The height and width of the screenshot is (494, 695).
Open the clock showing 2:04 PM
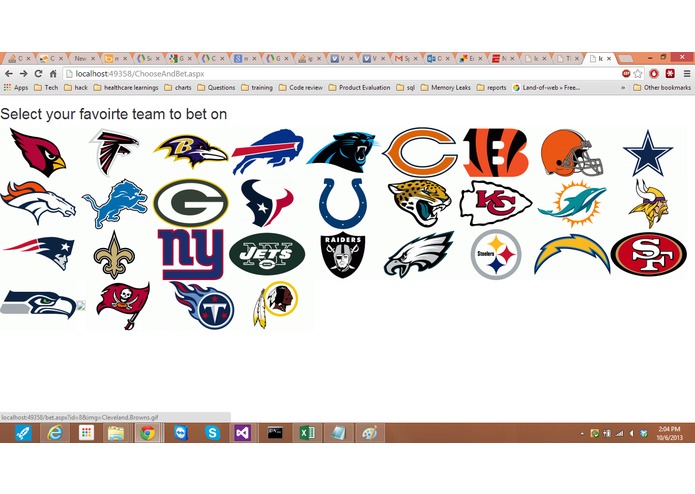pyautogui.click(x=669, y=433)
